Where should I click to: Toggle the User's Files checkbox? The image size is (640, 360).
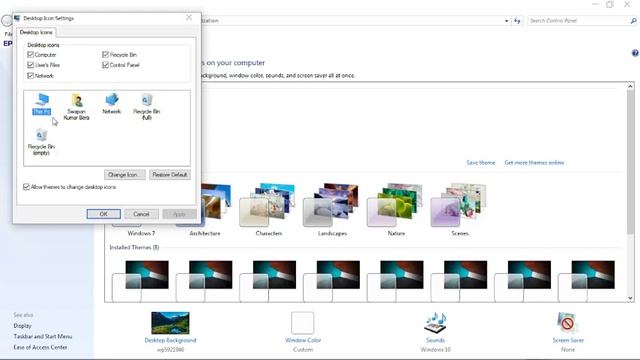click(x=30, y=65)
